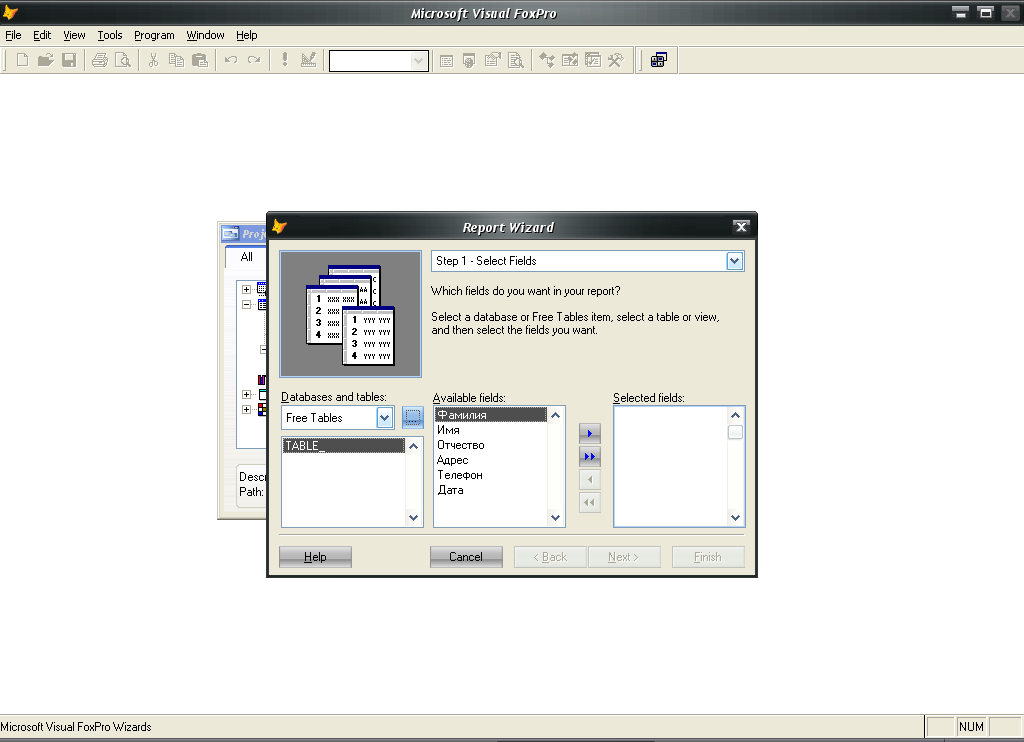Add selected field with single right arrow
This screenshot has width=1024, height=742.
[590, 433]
